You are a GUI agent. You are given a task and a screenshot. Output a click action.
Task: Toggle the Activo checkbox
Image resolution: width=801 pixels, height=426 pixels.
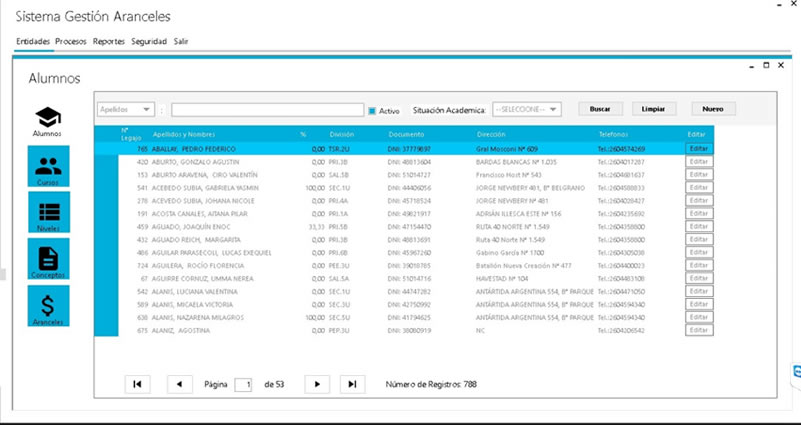(372, 110)
